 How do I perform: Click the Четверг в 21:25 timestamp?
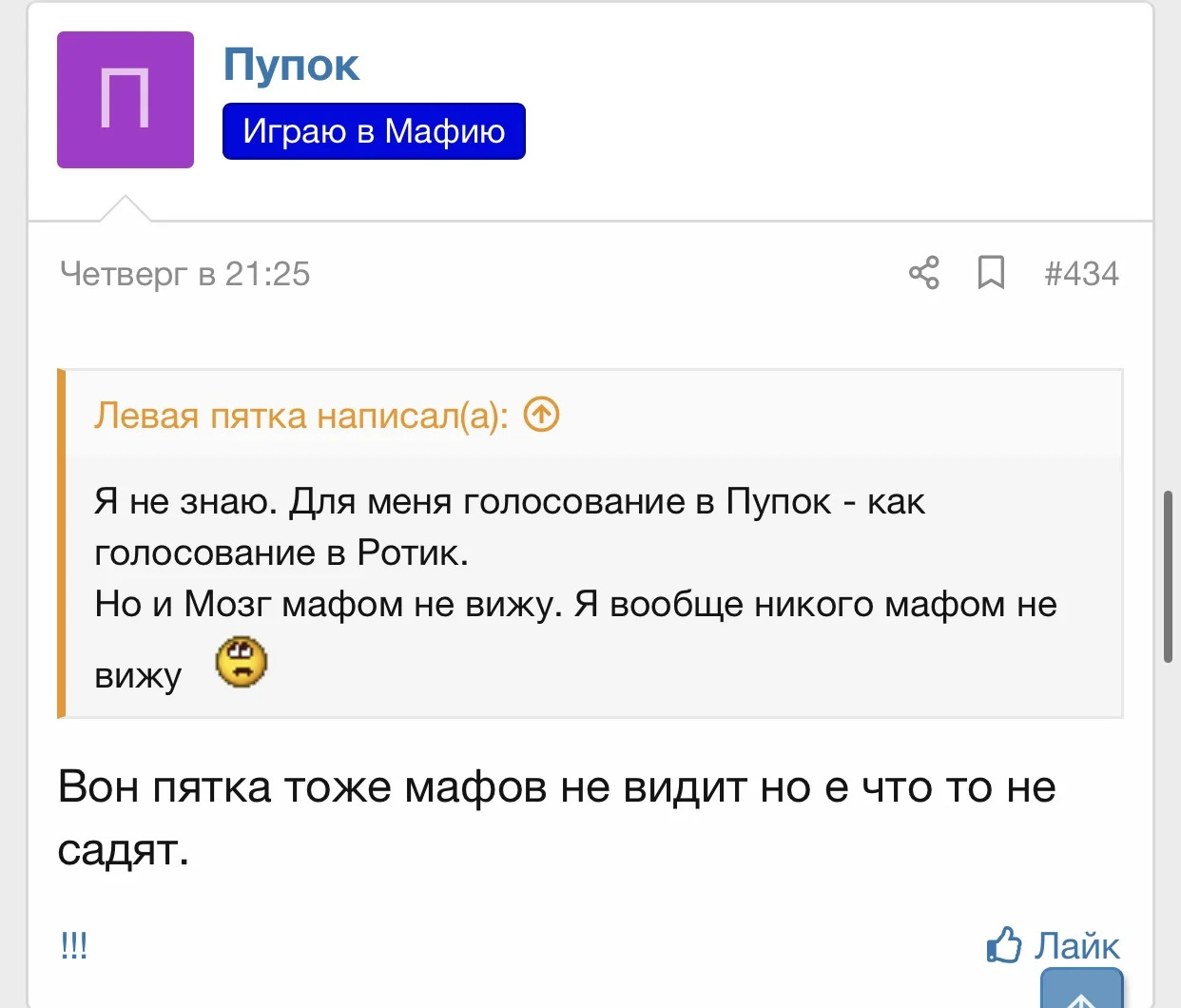coord(185,274)
